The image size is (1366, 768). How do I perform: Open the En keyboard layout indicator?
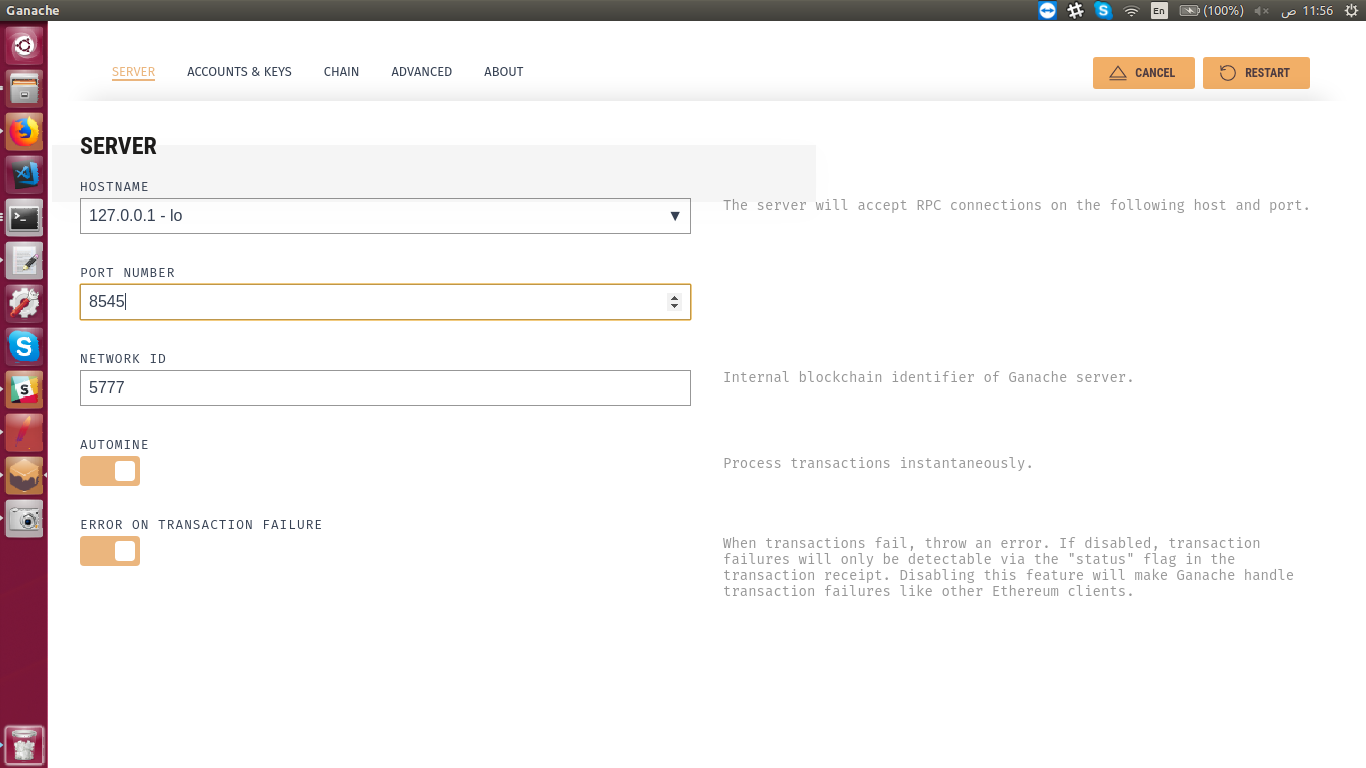(1159, 10)
